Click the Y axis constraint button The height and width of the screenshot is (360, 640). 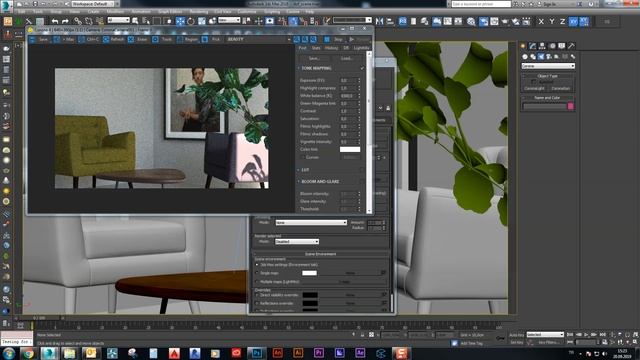click(552, 21)
